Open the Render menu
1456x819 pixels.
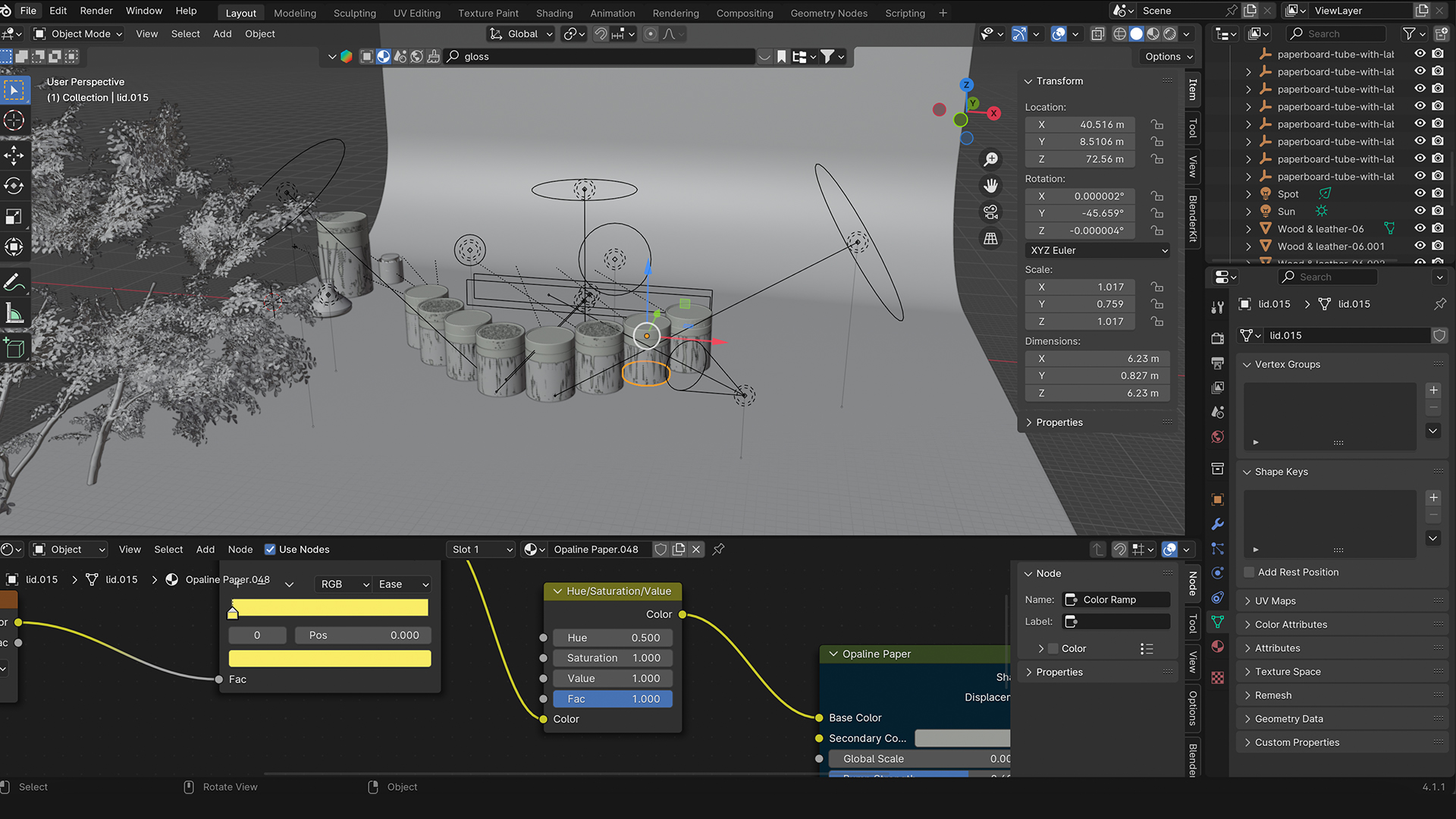96,11
